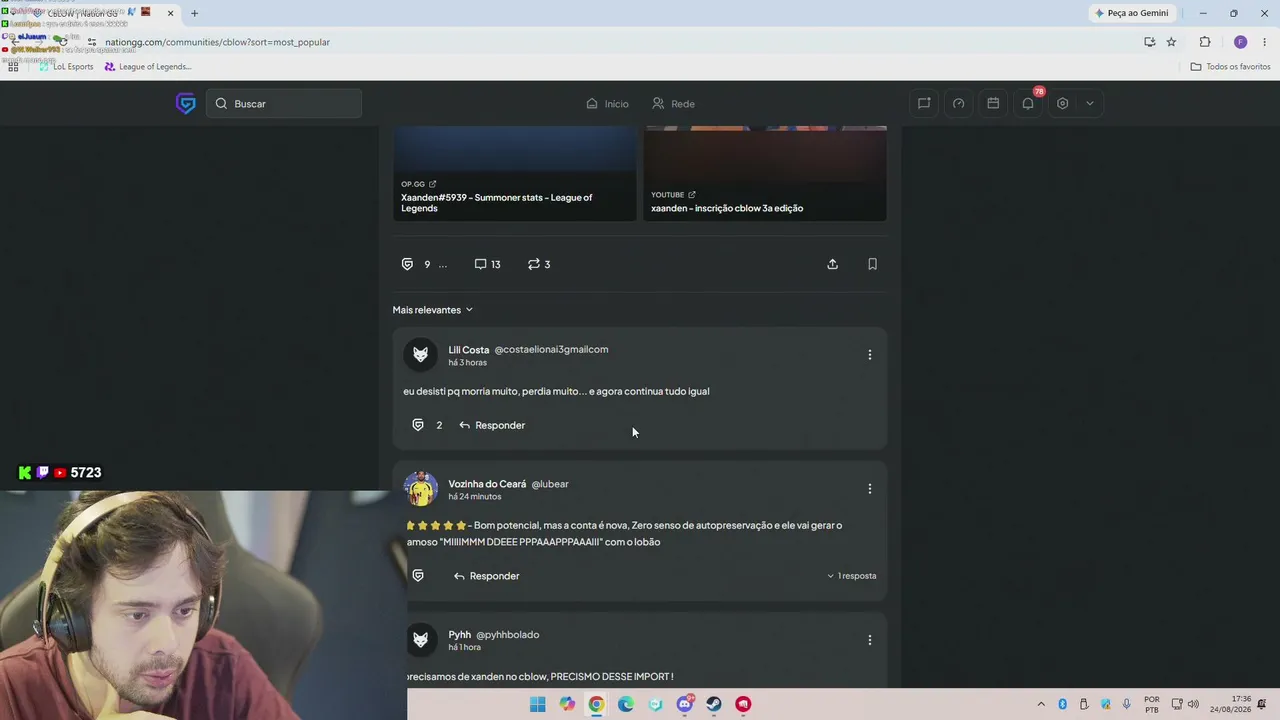Image resolution: width=1280 pixels, height=720 pixels.
Task: Focus the Buscar search field
Action: [x=284, y=104]
